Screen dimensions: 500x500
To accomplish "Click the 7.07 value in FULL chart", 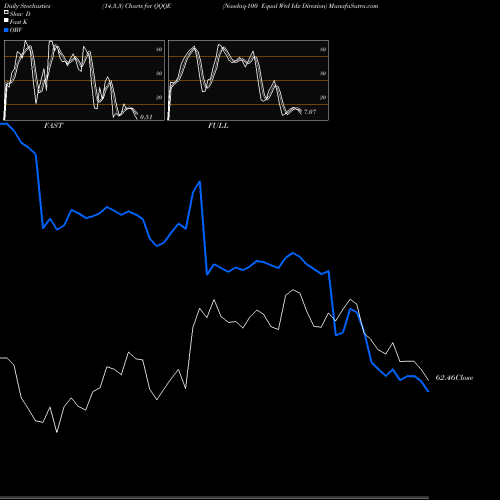I will click(310, 112).
